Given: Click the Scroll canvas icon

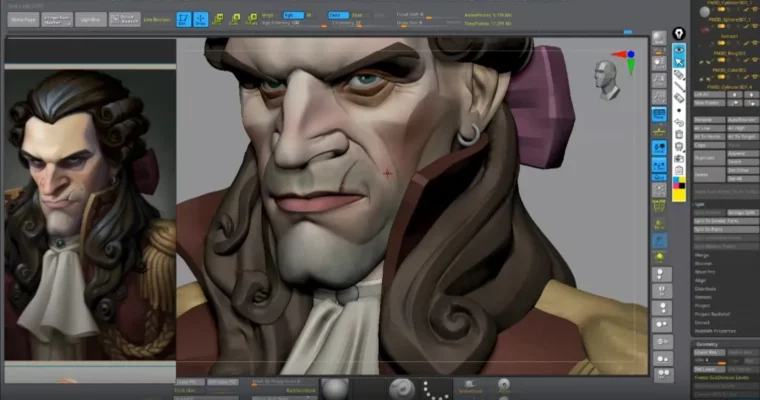Looking at the screenshot, I should [x=659, y=63].
